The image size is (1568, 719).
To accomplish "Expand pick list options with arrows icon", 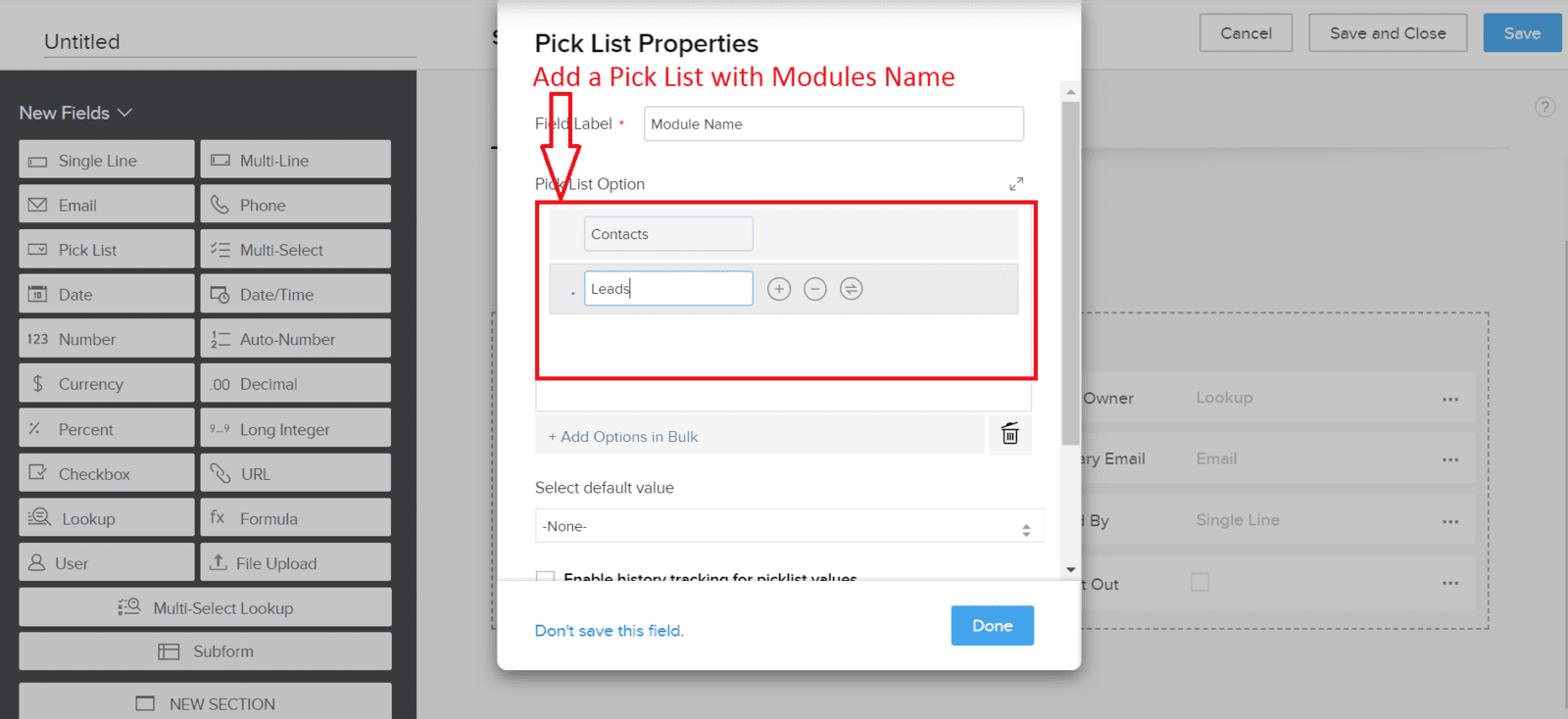I will [1016, 183].
